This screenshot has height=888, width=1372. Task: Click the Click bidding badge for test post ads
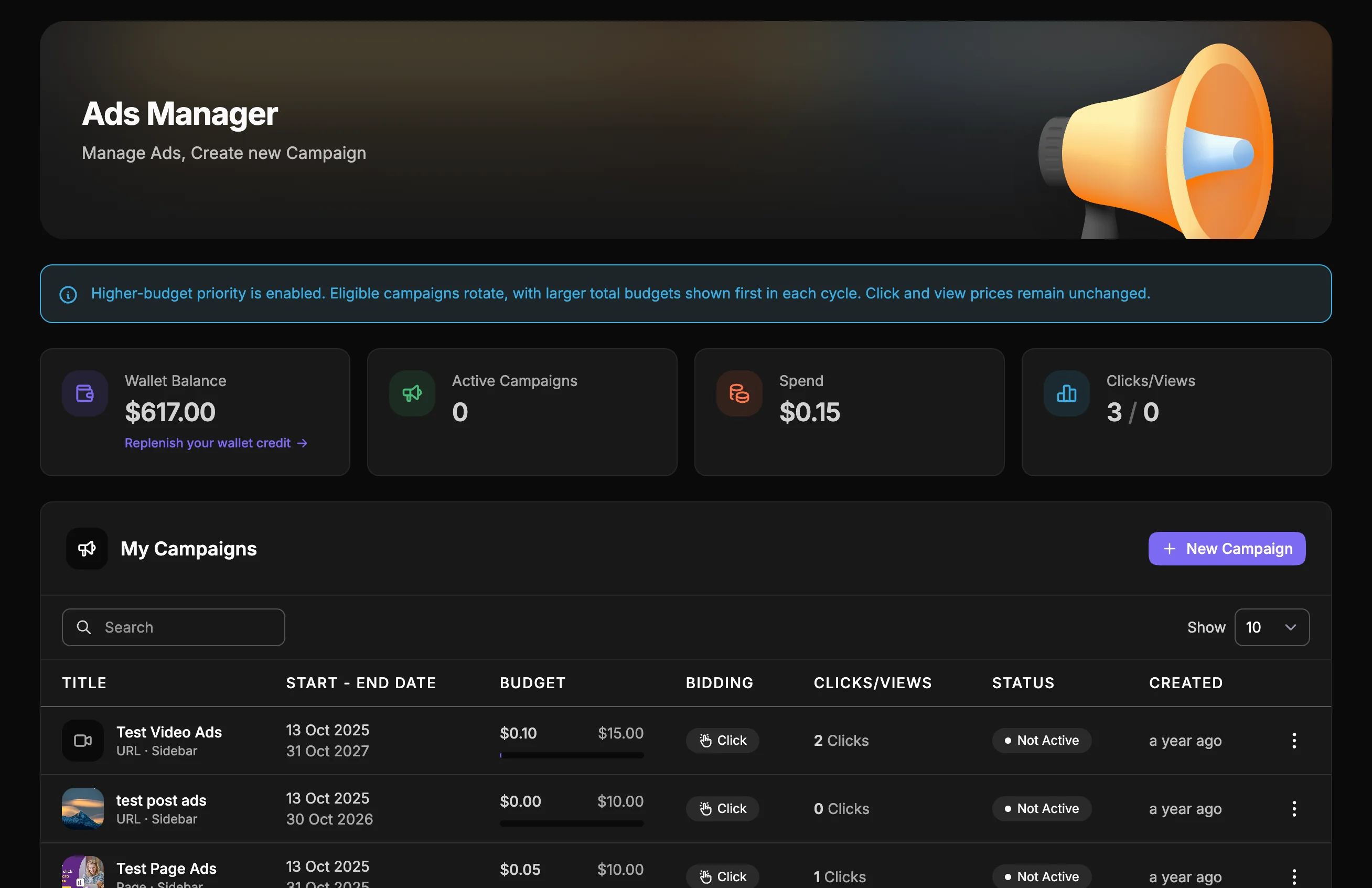(722, 808)
